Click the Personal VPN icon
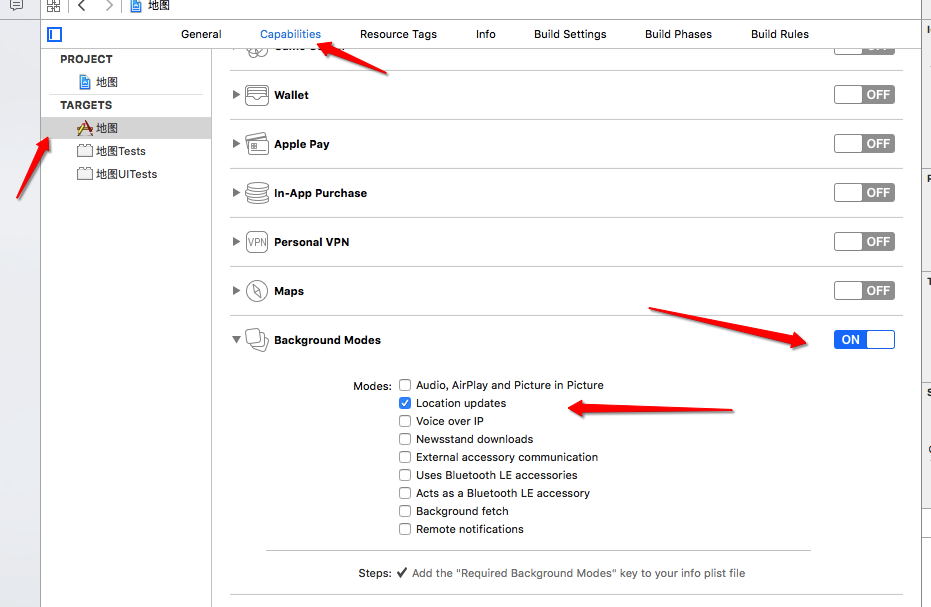 point(257,242)
